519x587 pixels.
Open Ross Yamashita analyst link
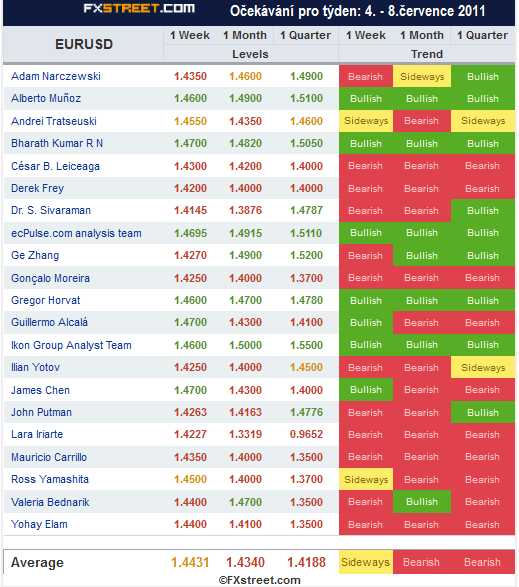(50, 479)
